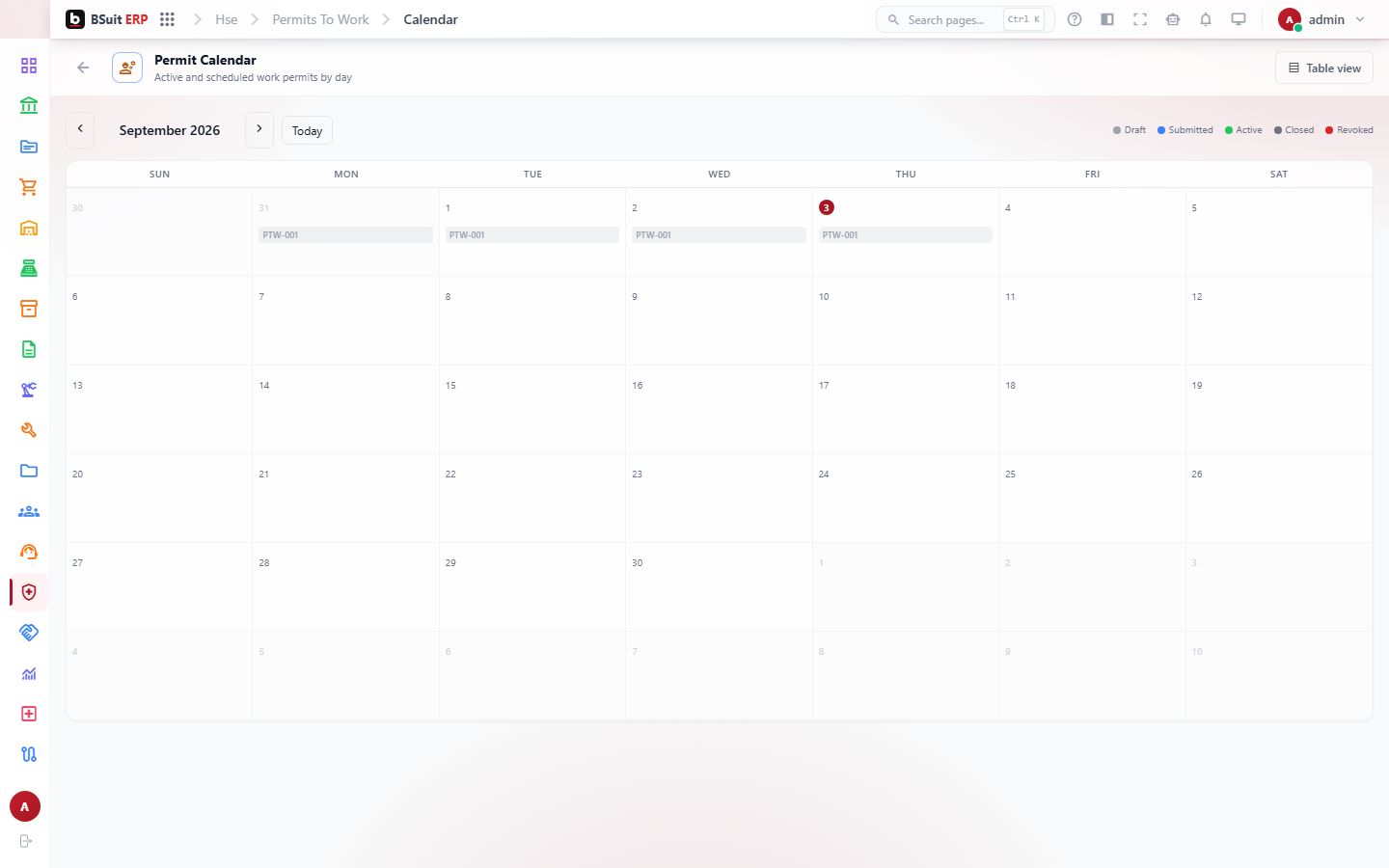Open the archive box module icon
Screen dimensions: 1389x868
pyautogui.click(x=29, y=309)
